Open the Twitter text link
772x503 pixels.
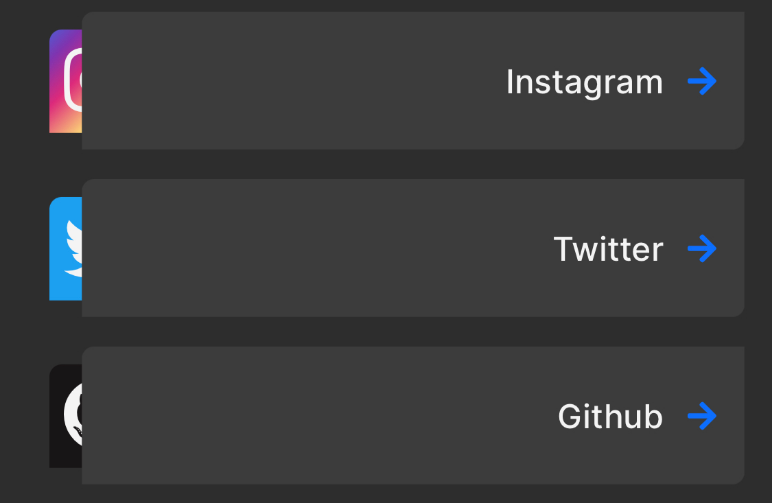pyautogui.click(x=609, y=249)
